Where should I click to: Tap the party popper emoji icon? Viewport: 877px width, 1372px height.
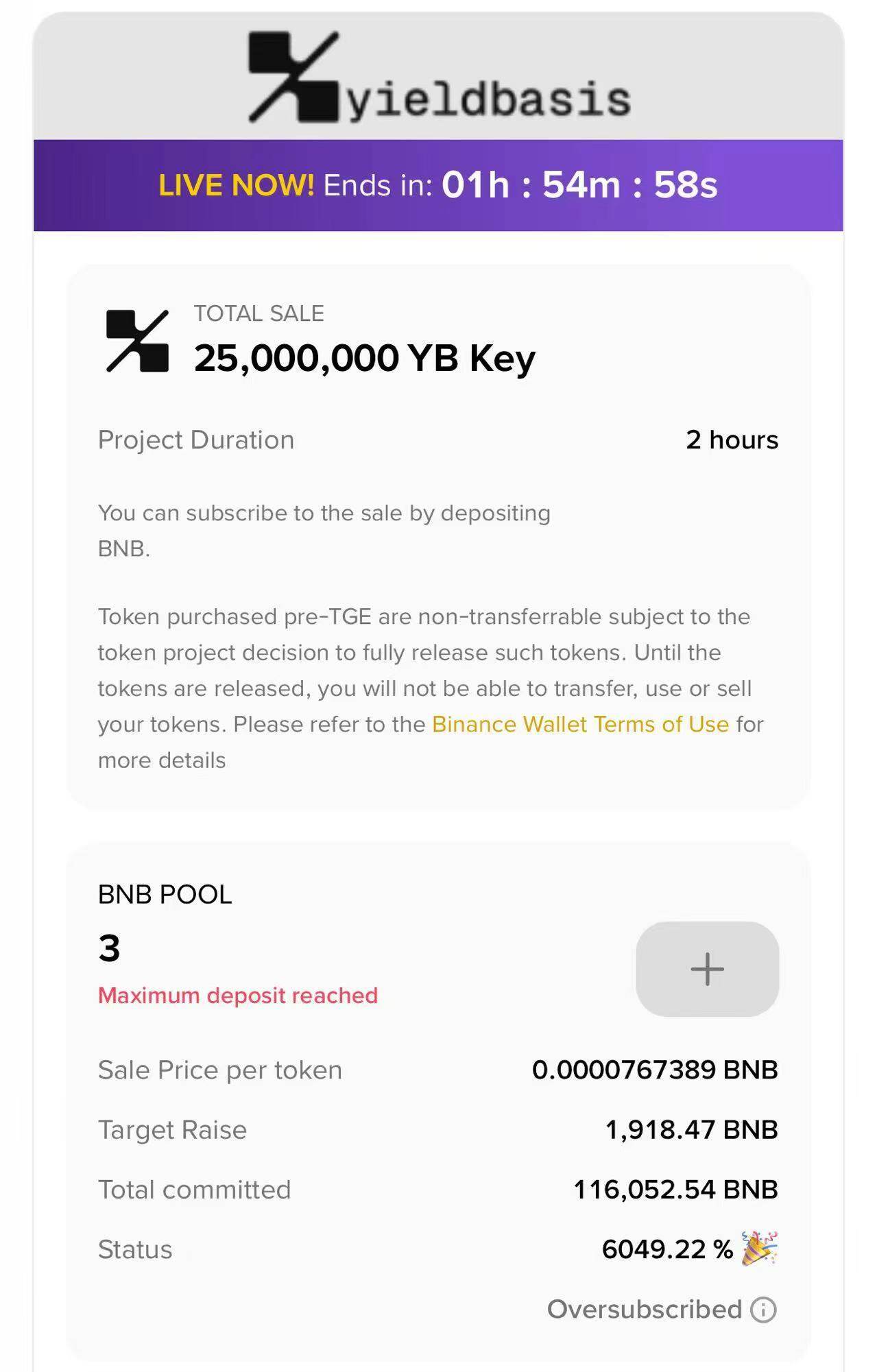(759, 1249)
